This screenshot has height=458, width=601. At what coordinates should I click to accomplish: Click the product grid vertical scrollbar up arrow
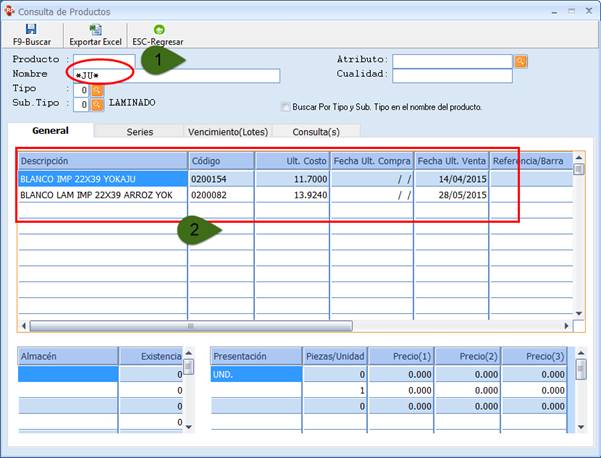click(578, 168)
